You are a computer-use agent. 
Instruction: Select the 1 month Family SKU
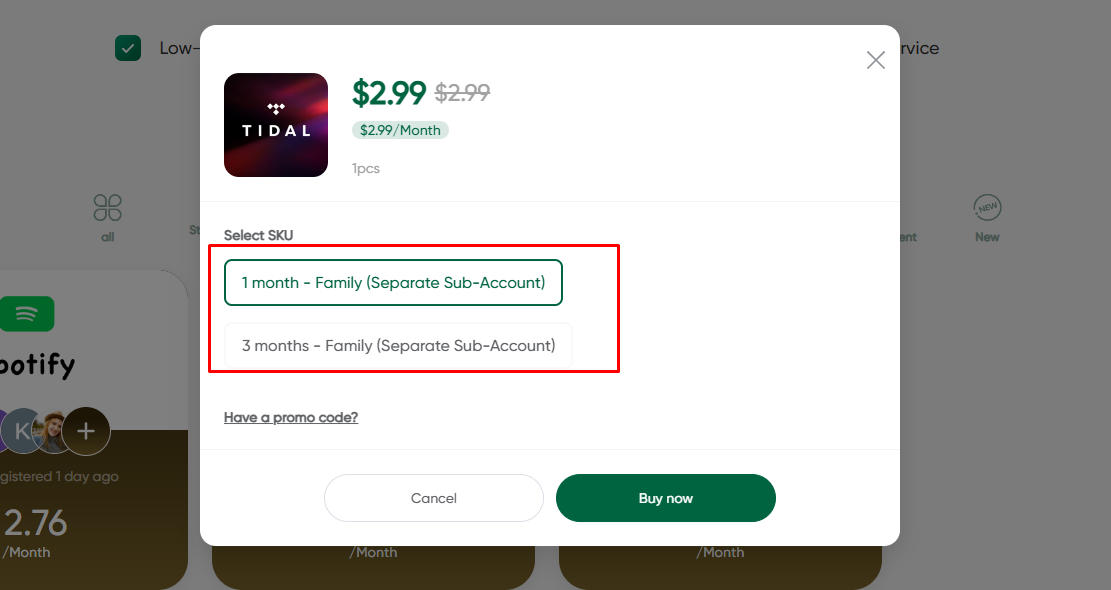[x=393, y=283]
